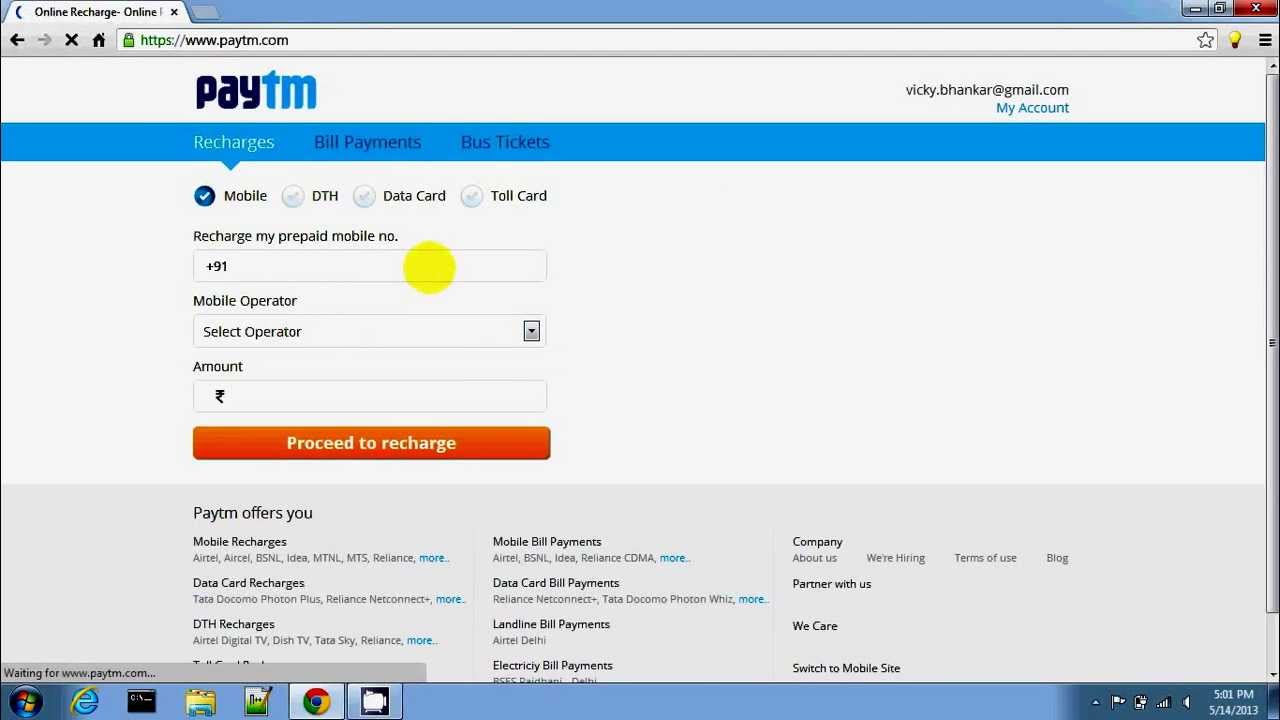The image size is (1280, 720).
Task: Open the About us link
Action: pyautogui.click(x=815, y=558)
